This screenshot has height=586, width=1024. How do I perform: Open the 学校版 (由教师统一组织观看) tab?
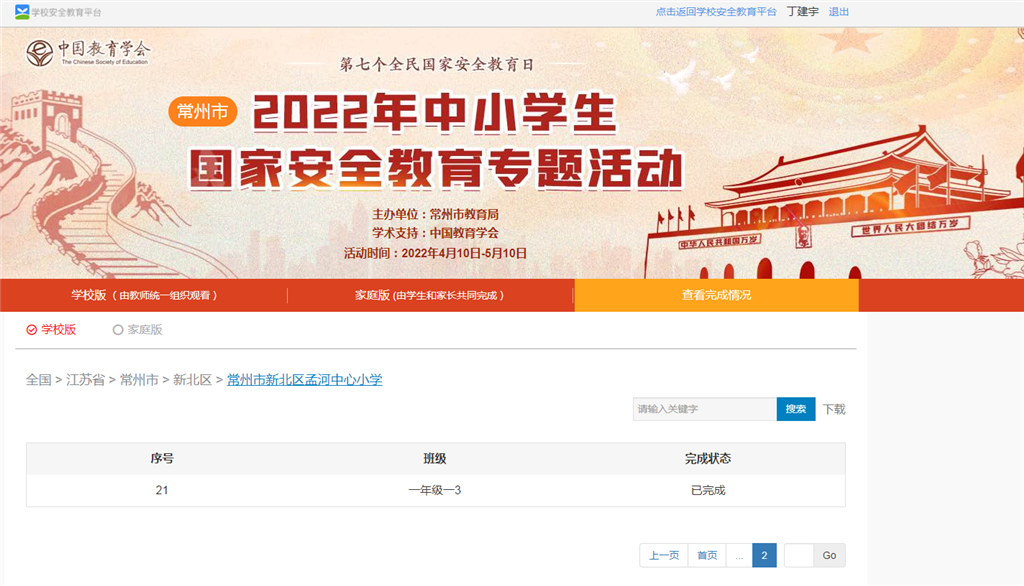tap(144, 295)
